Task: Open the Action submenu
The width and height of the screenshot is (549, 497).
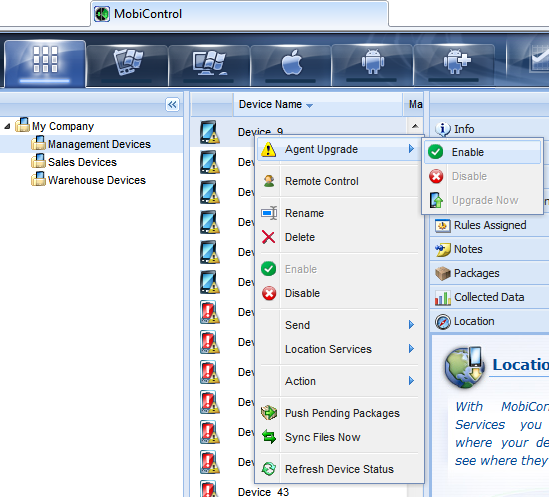Action: pos(339,381)
